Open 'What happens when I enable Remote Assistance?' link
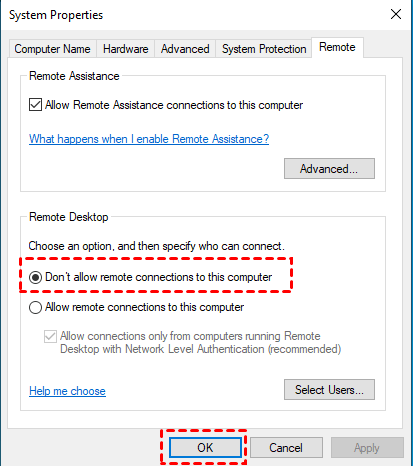413x466 pixels. tap(149, 139)
